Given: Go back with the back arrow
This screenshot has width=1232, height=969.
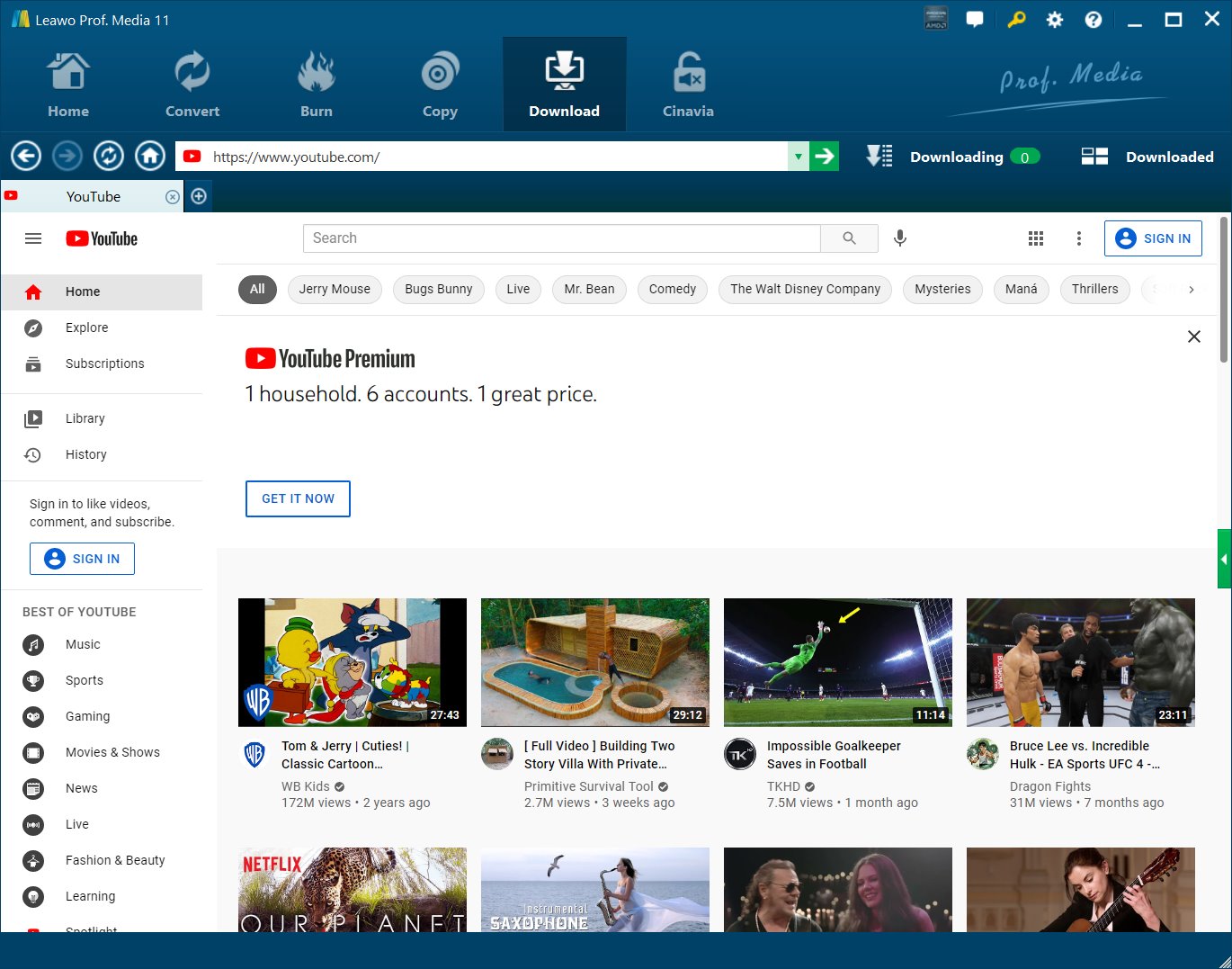Looking at the screenshot, I should [26, 157].
